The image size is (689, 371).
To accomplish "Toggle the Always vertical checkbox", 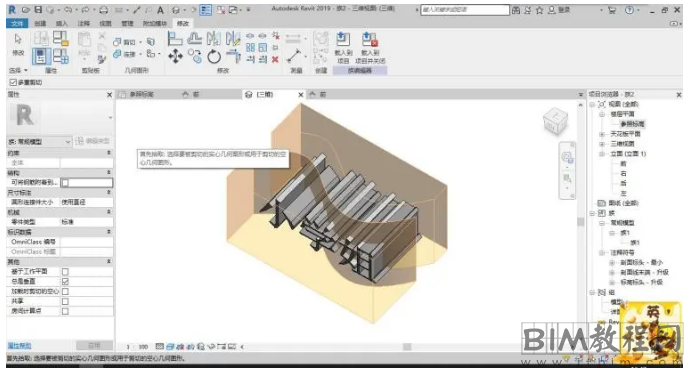I will (x=65, y=281).
